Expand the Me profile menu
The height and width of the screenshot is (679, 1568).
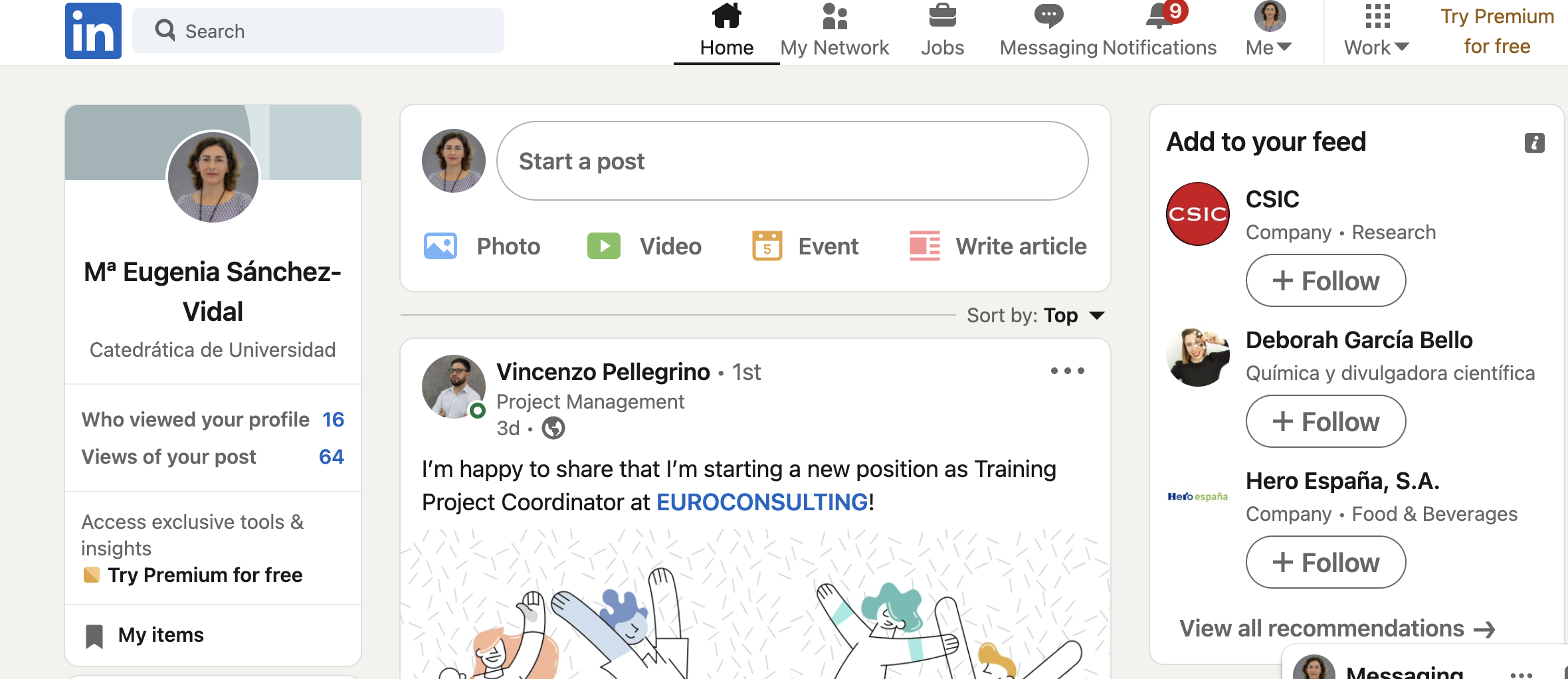(1268, 30)
